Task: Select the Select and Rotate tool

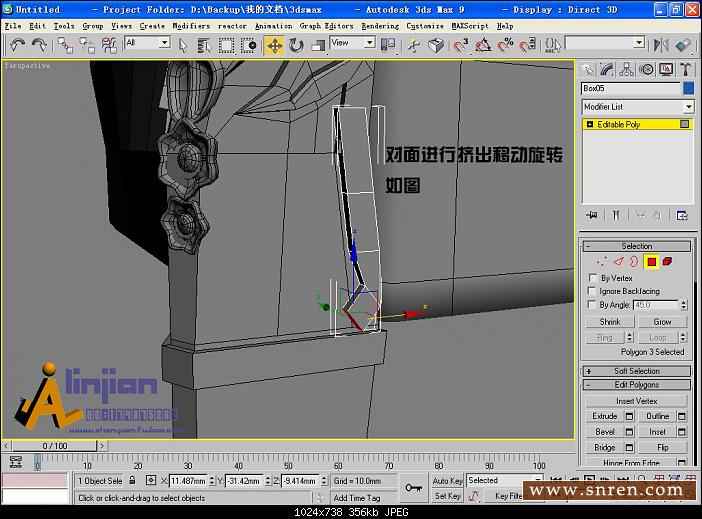Action: point(296,45)
